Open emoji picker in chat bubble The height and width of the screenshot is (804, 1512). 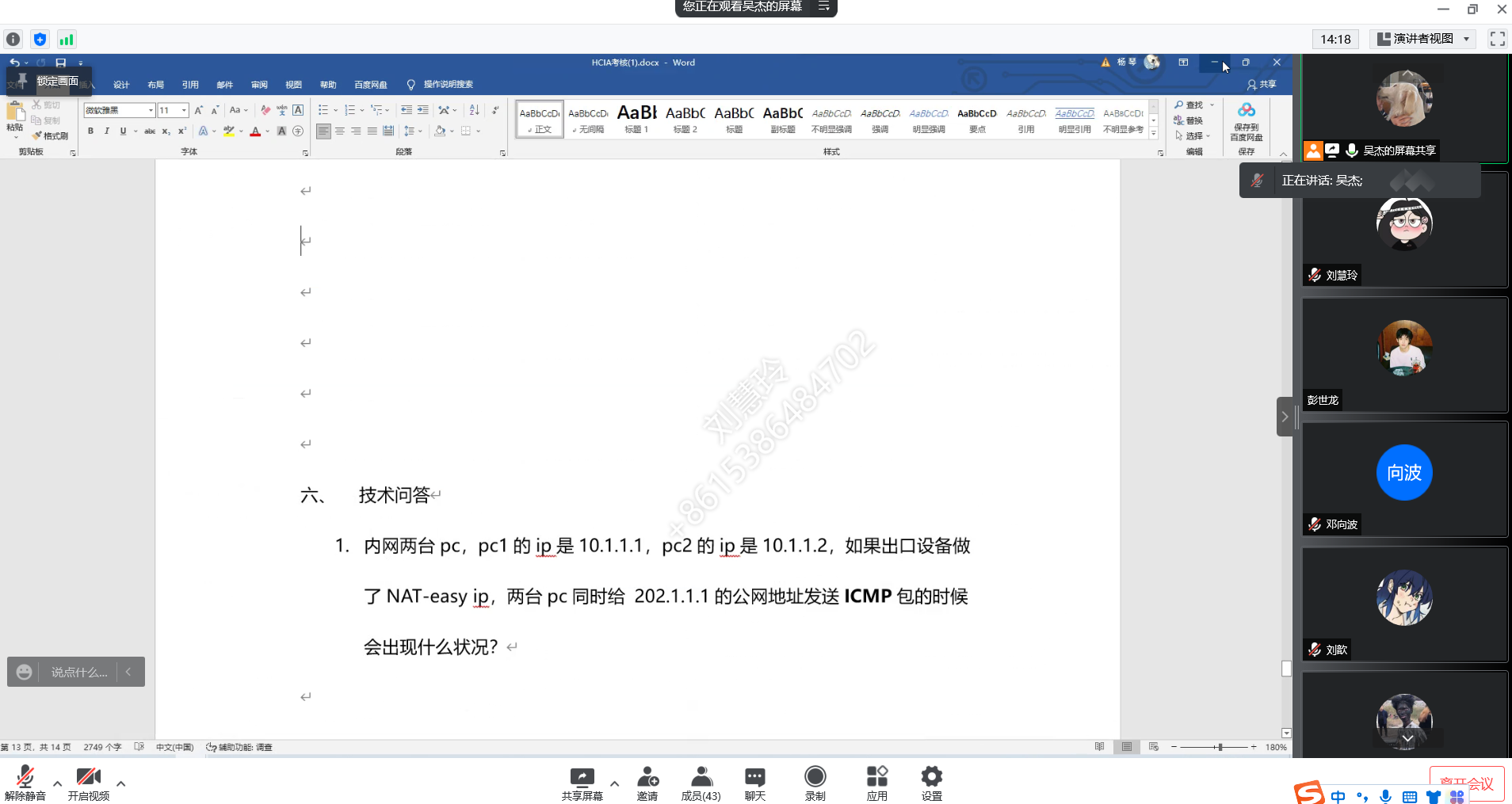(25, 672)
